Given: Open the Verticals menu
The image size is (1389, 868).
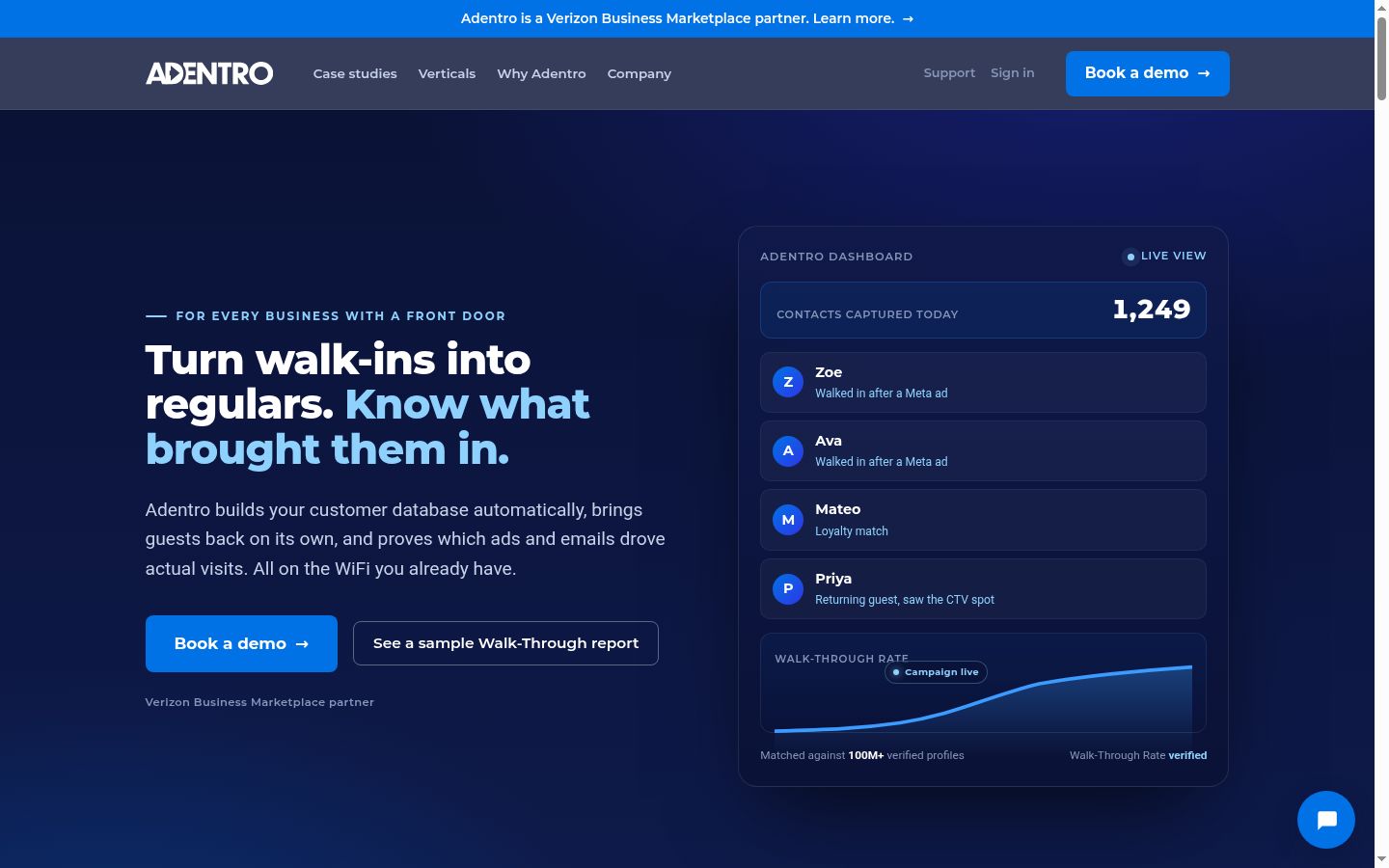Looking at the screenshot, I should click(x=447, y=73).
